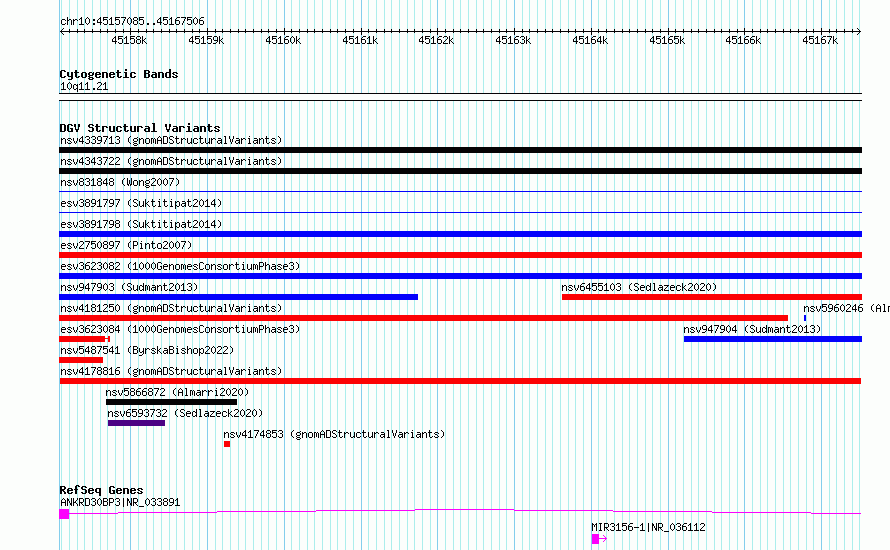Click the blue bar under nsv947903 (Sudmant2013)
The image size is (890, 550).
(238, 297)
